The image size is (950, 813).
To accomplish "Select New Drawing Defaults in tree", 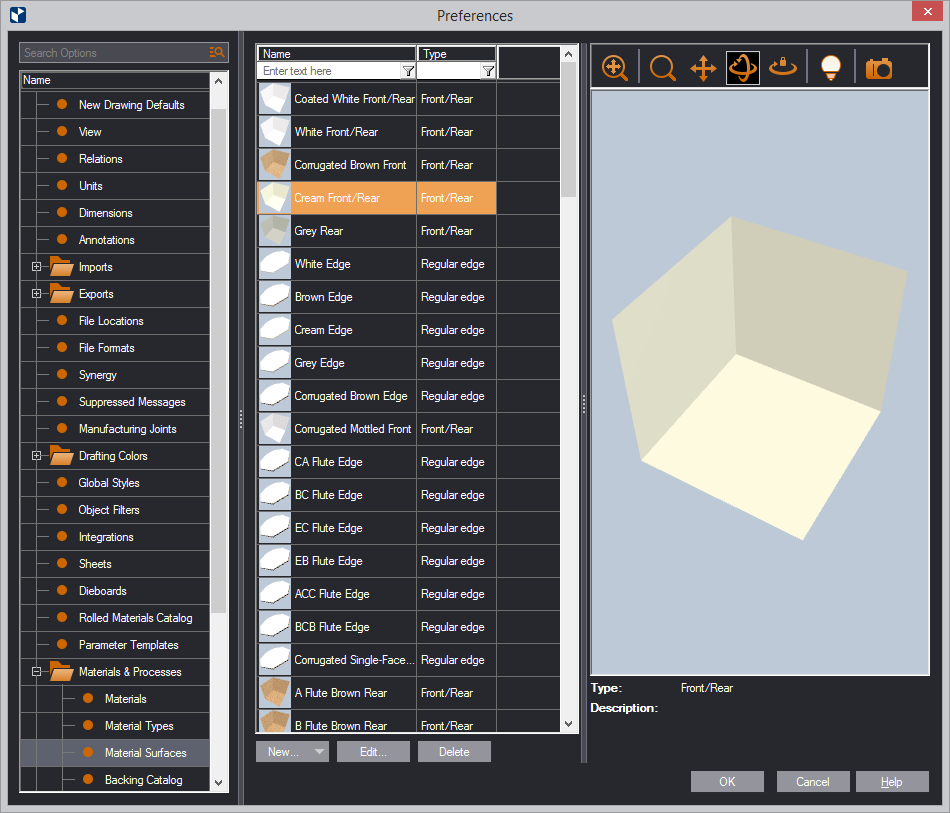I will tap(131, 105).
